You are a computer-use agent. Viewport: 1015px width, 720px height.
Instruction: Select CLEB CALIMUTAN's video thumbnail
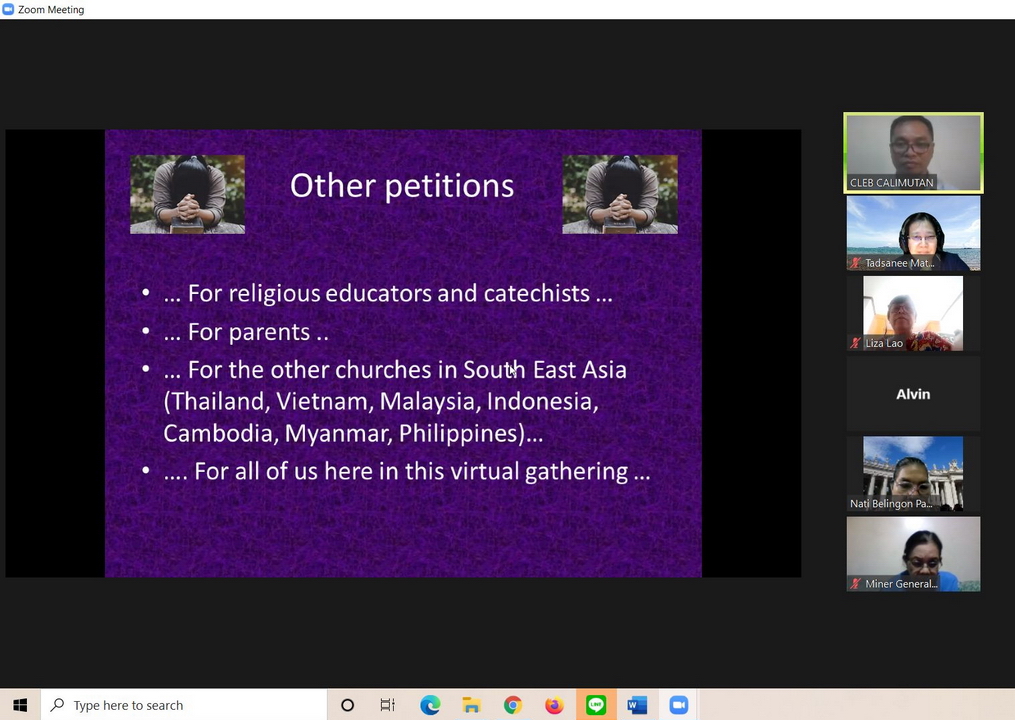(913, 152)
